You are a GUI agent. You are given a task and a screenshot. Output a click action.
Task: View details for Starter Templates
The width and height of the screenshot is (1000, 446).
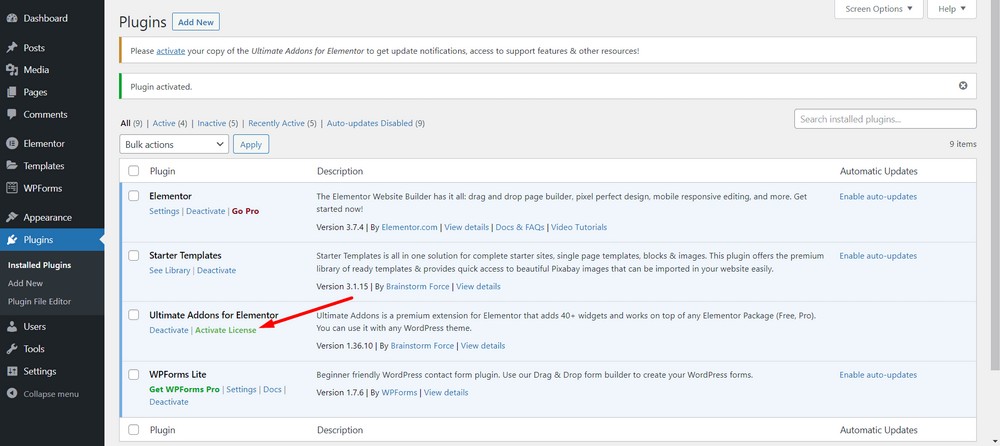pos(478,286)
